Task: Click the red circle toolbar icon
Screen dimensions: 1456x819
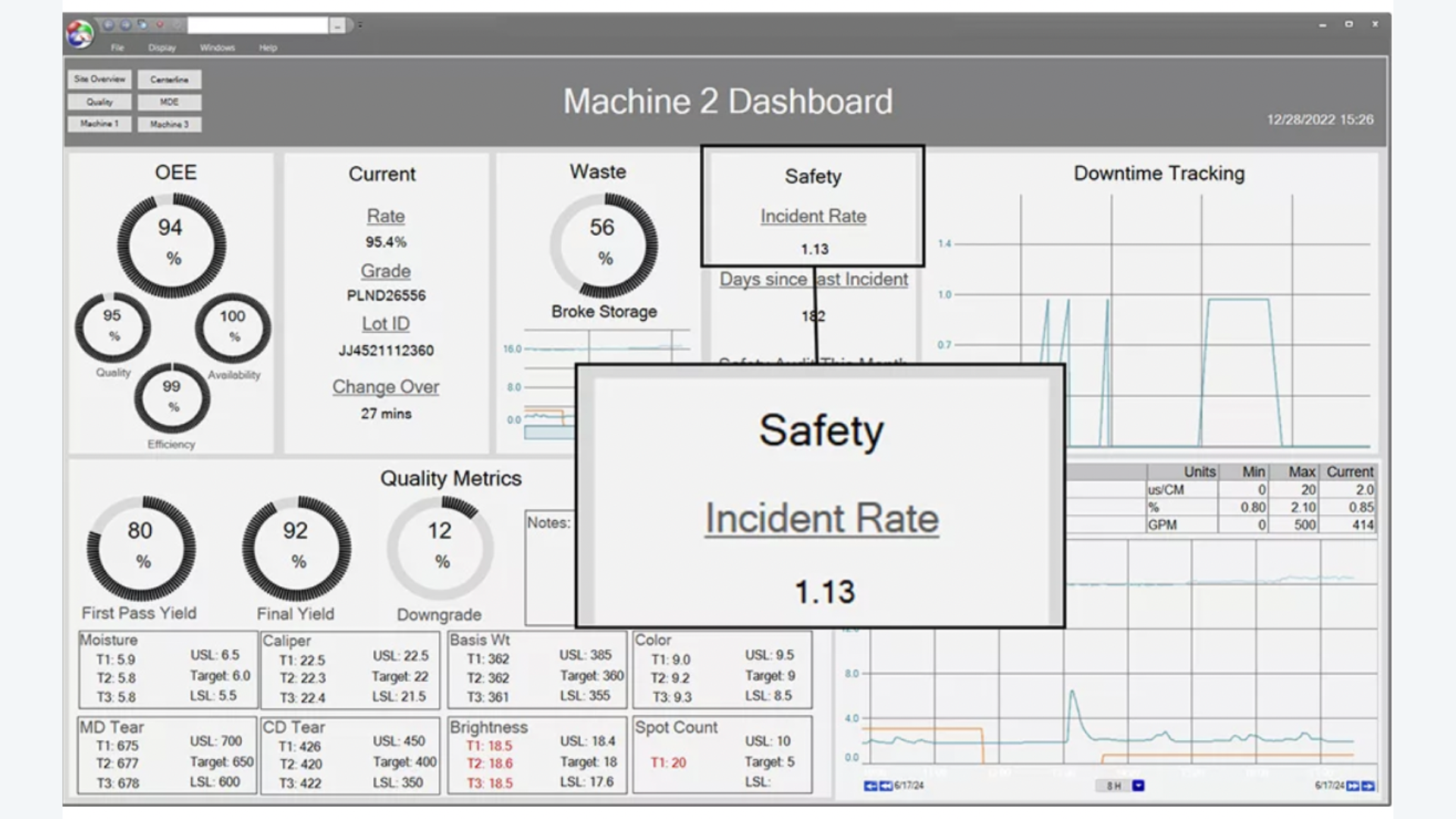Action: pos(159,25)
